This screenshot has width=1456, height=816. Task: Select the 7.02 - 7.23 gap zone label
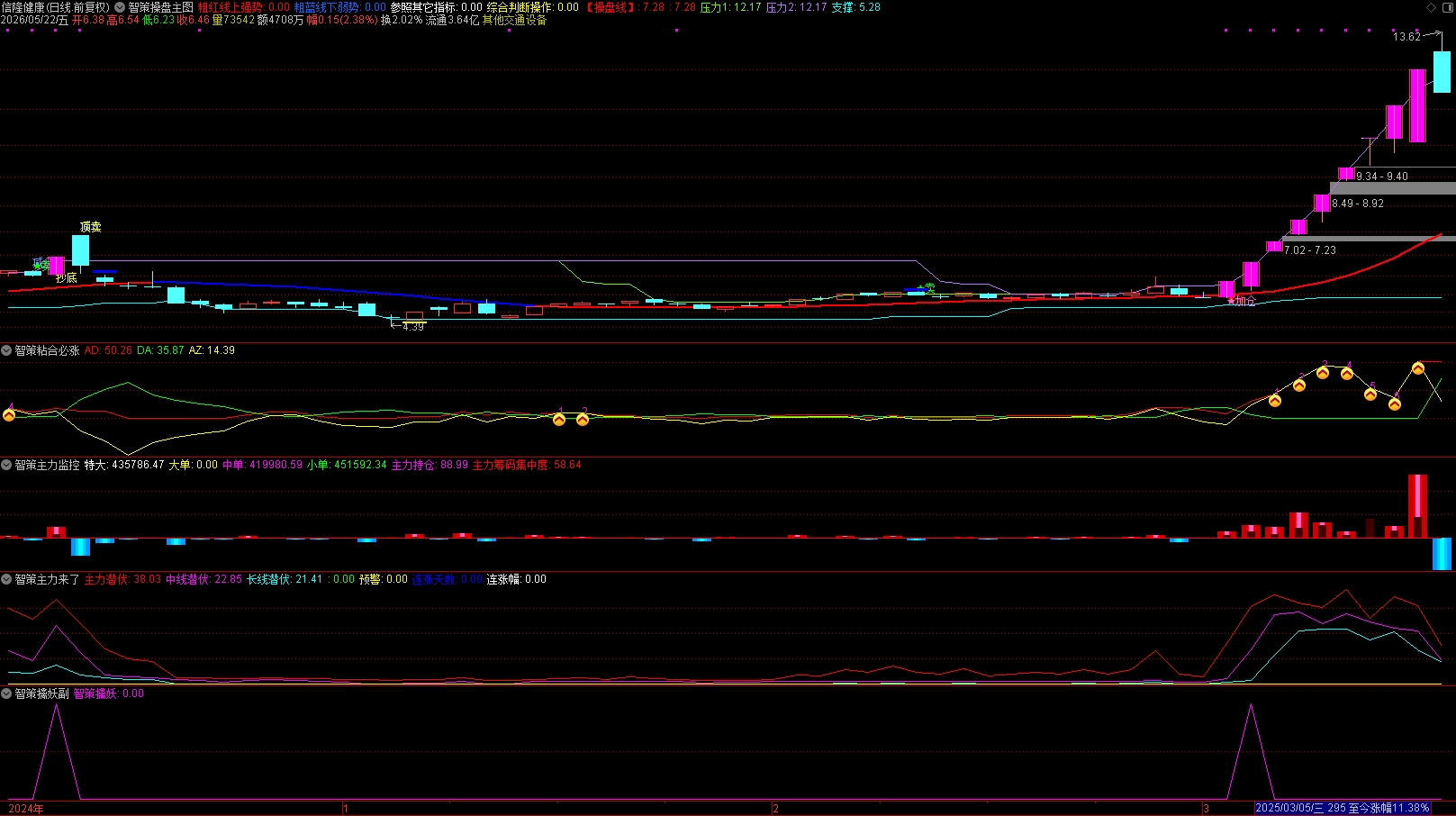pyautogui.click(x=1310, y=250)
